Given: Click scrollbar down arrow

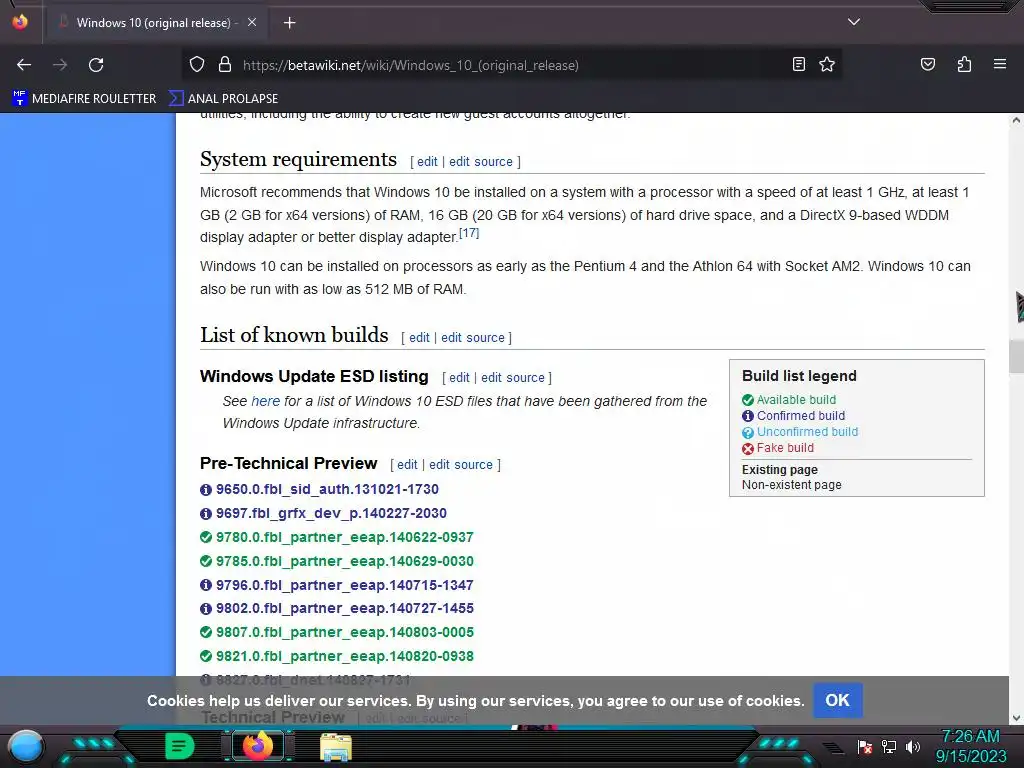Looking at the screenshot, I should (1016, 718).
